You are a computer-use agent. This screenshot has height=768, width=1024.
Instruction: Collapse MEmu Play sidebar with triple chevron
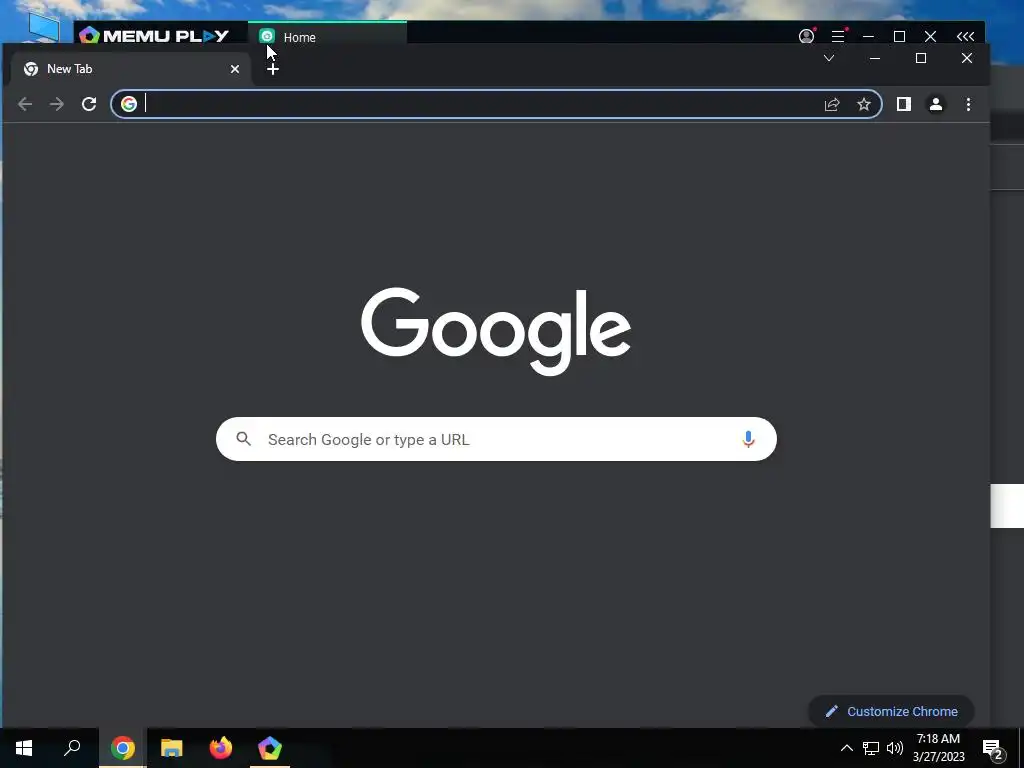[965, 36]
